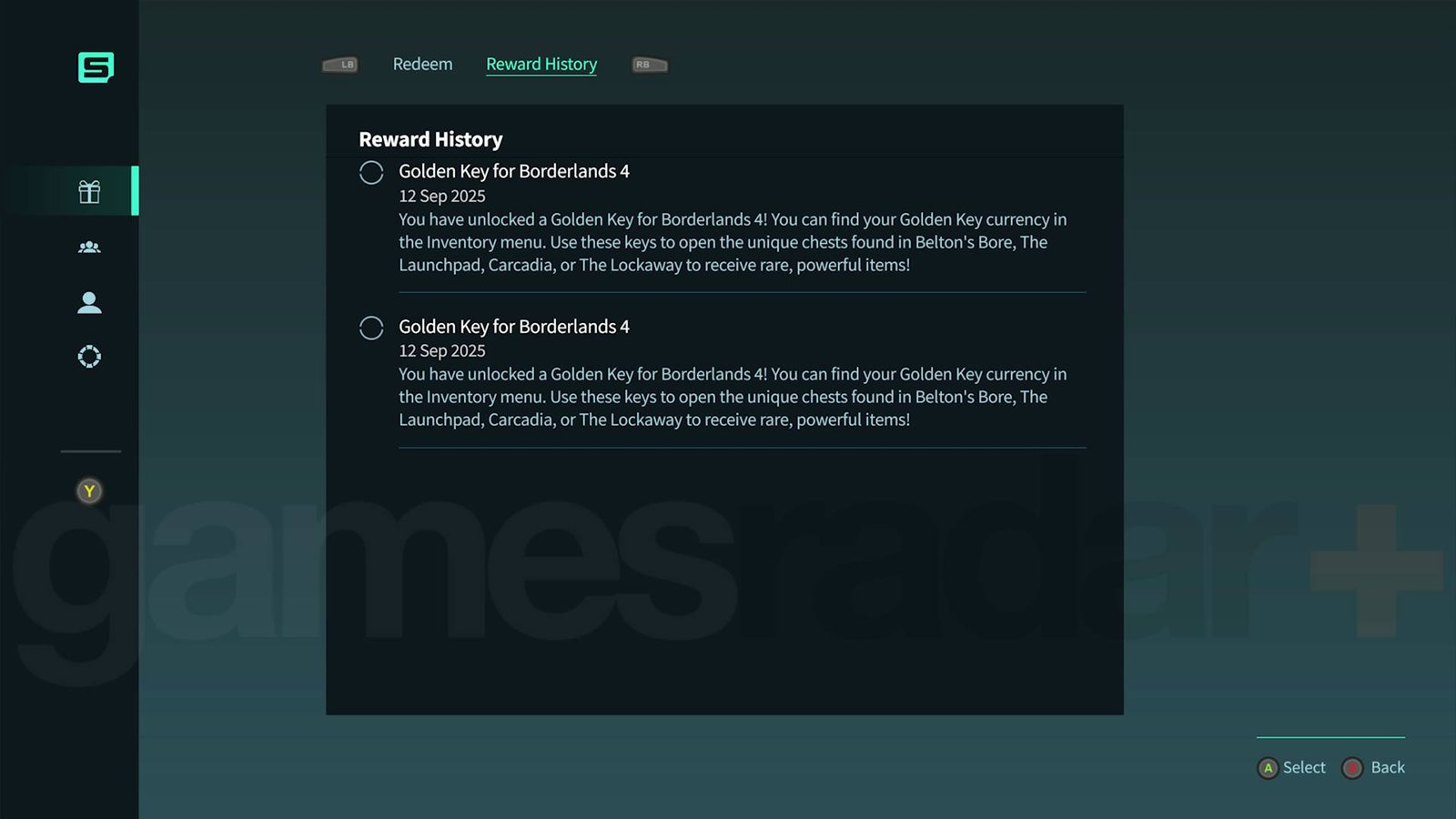Viewport: 1456px width, 819px height.
Task: Open first Golden Key for Borderlands 4 title
Action: click(x=514, y=171)
